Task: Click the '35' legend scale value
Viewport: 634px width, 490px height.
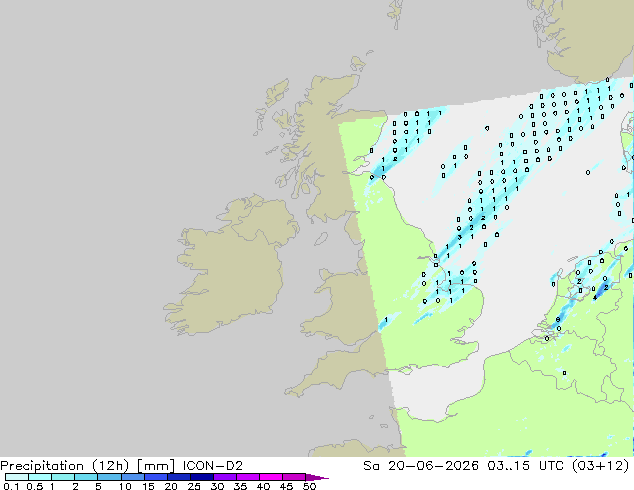Action: 240,486
